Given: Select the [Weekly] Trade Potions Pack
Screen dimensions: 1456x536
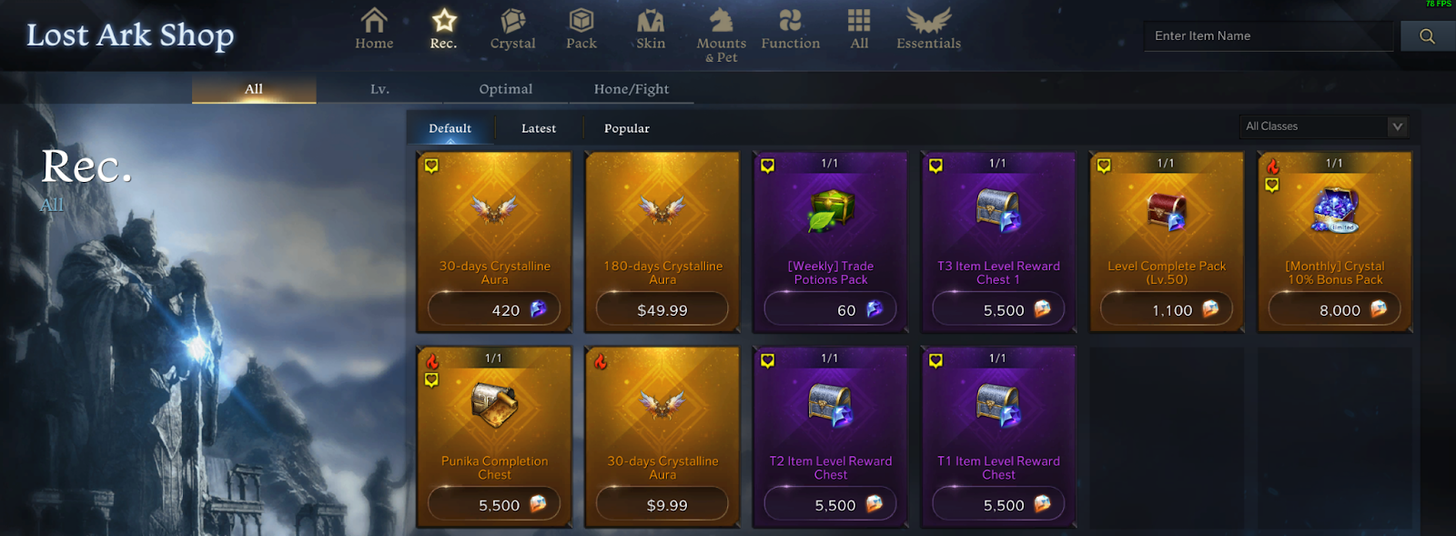Looking at the screenshot, I should coord(831,242).
